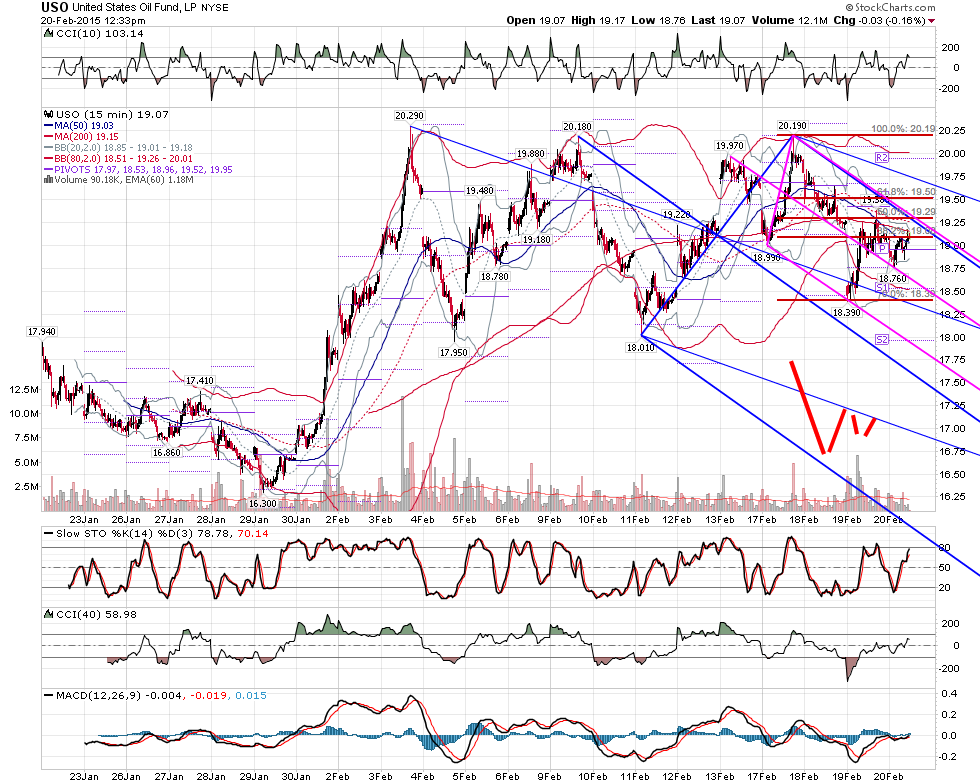The height and width of the screenshot is (783, 980).
Task: Click the 18.010 price label
Action: coord(641,347)
